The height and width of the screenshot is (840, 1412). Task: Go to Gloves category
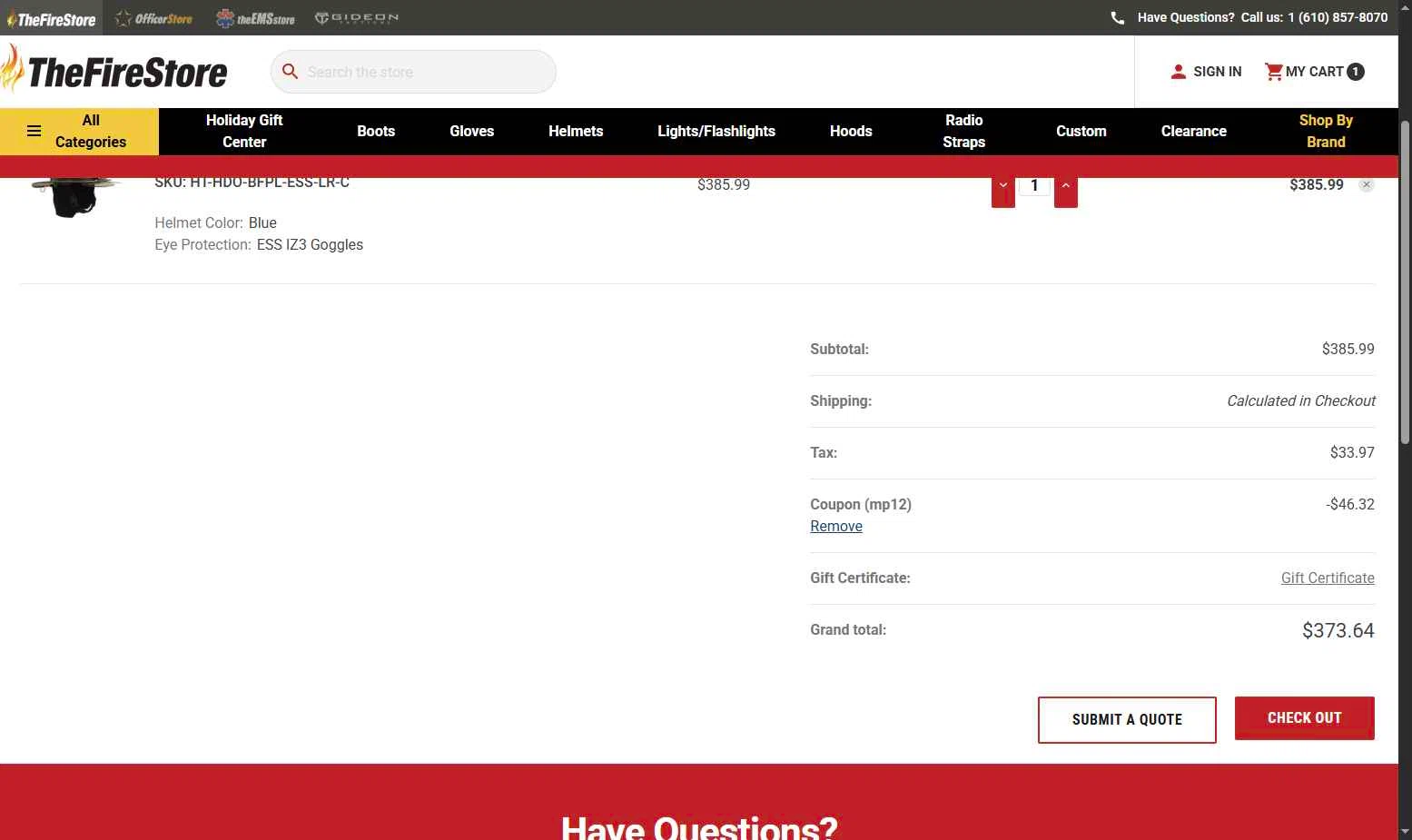[472, 131]
